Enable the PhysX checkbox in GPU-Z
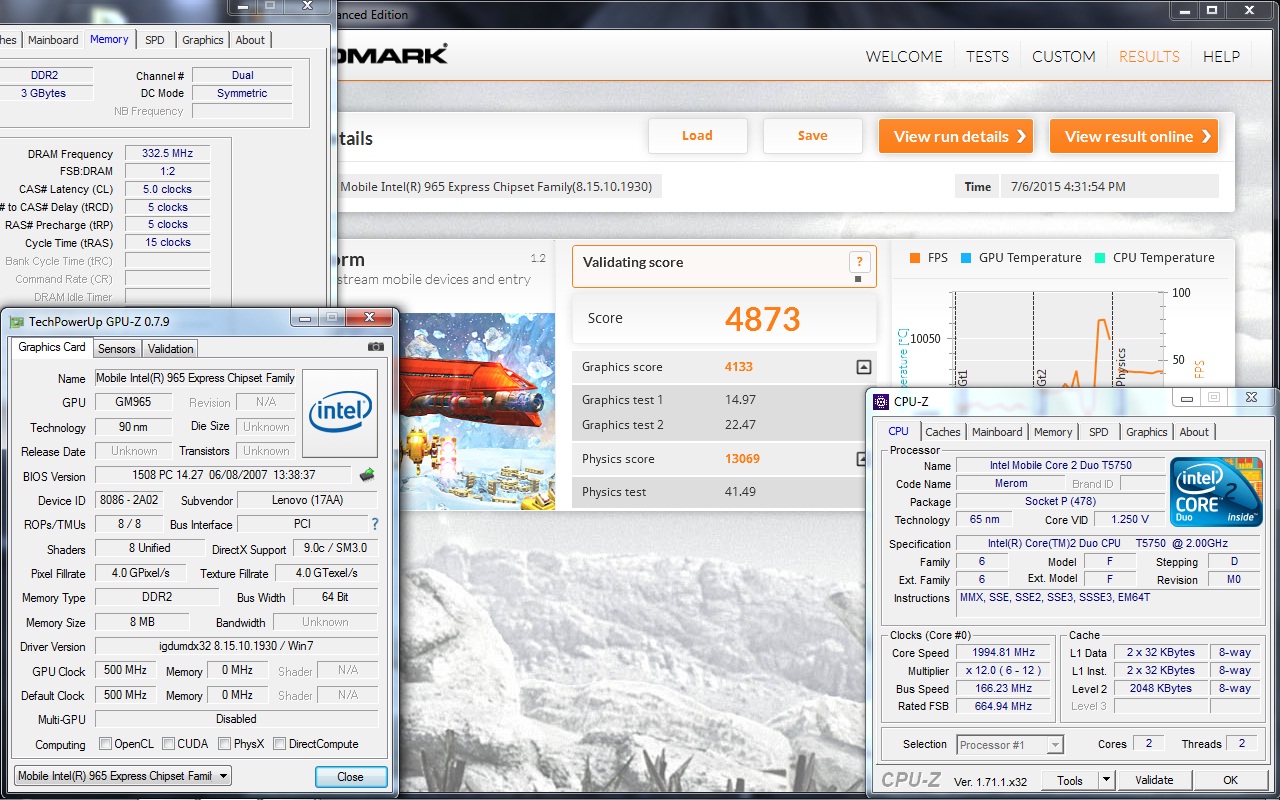The width and height of the screenshot is (1280, 800). point(224,744)
